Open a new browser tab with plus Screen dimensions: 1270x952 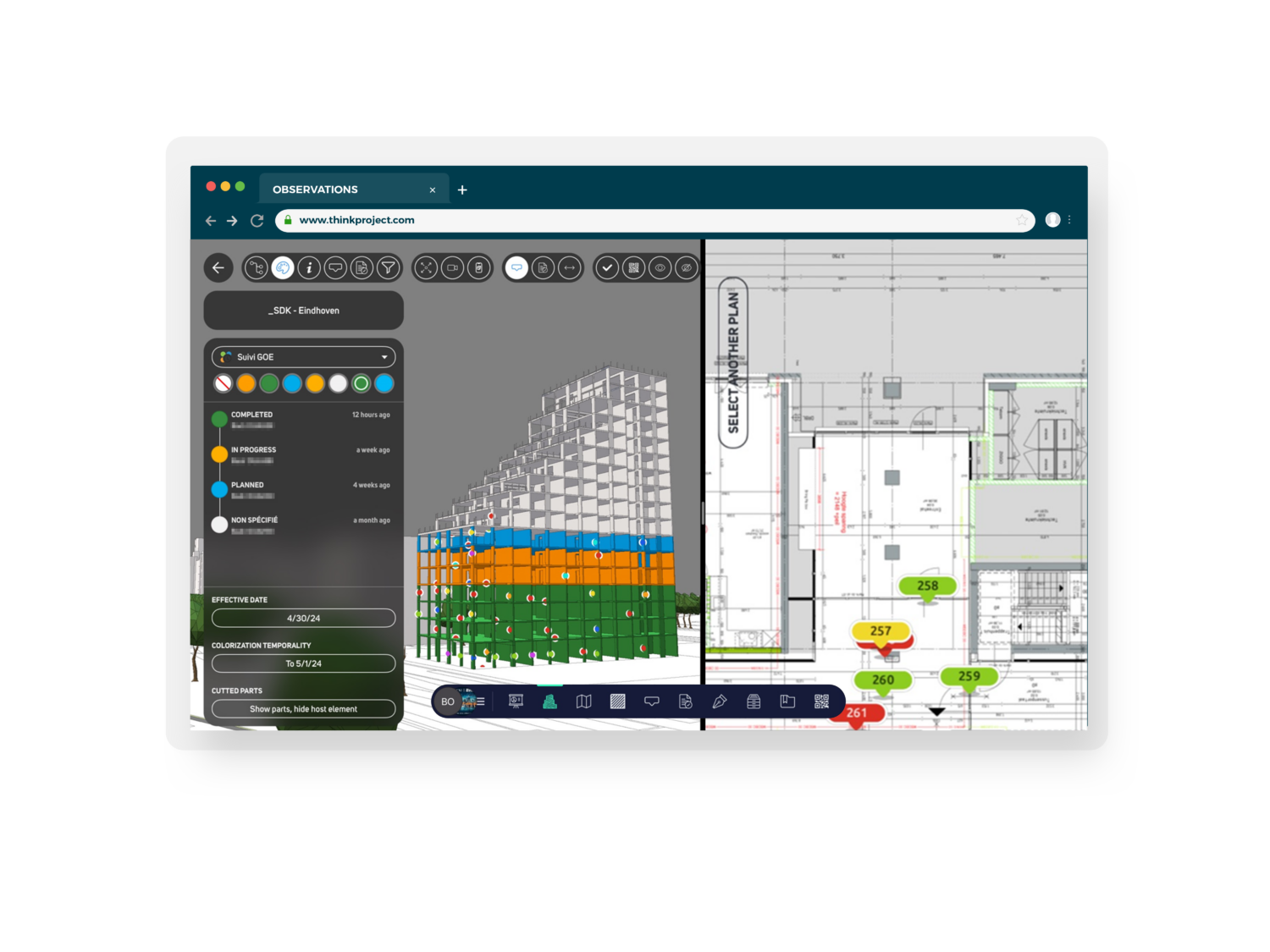pos(462,190)
